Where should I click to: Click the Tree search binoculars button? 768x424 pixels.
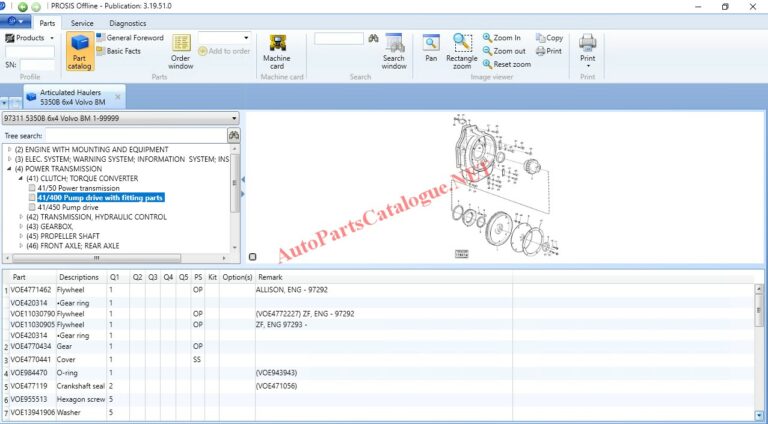pos(234,135)
